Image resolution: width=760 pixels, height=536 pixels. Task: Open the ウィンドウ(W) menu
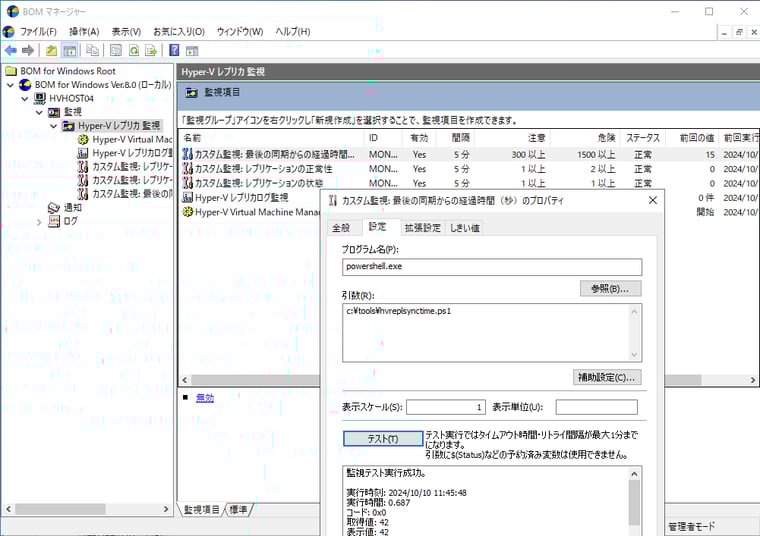[x=240, y=32]
